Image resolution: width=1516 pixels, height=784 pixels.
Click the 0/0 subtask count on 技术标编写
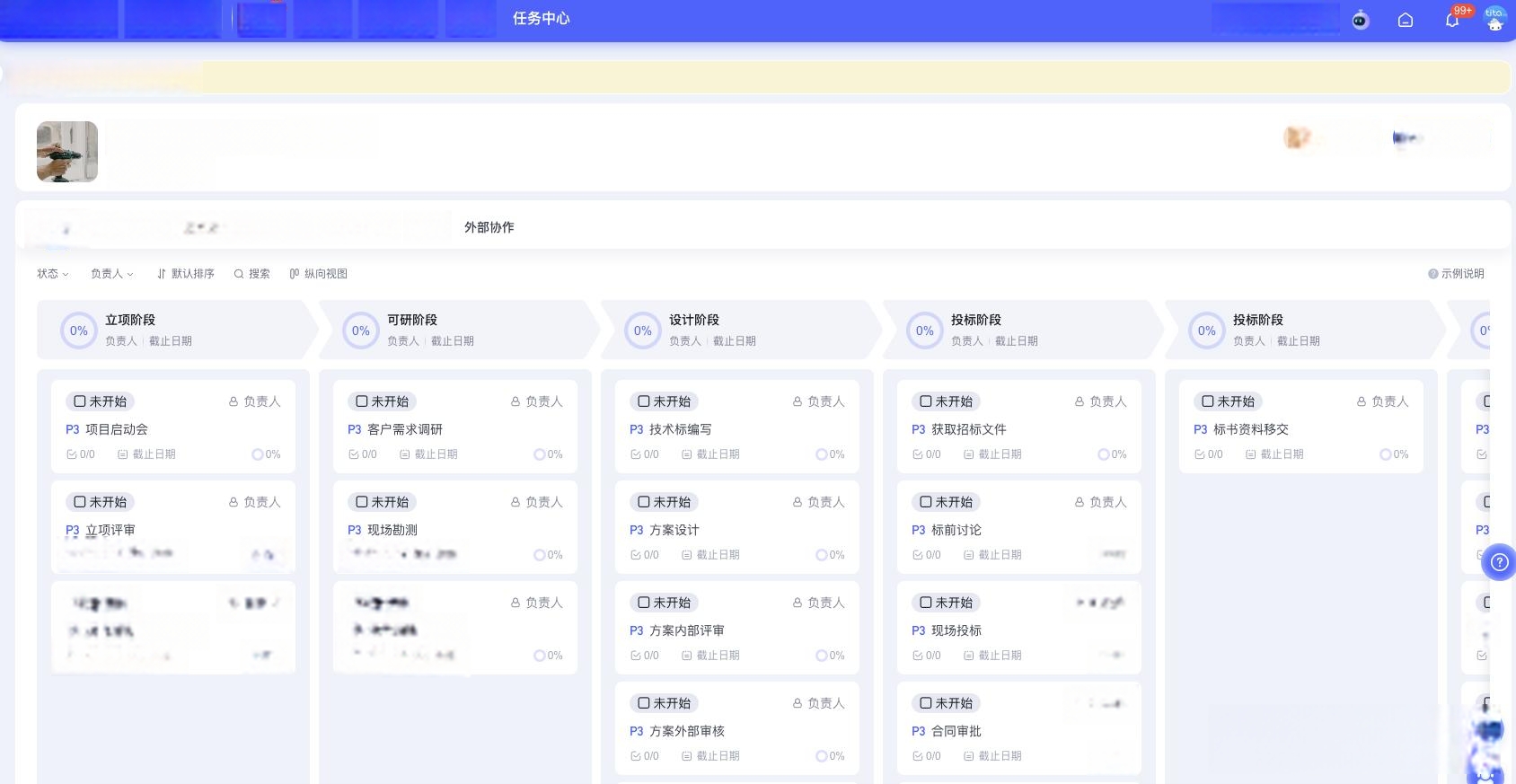tap(645, 454)
